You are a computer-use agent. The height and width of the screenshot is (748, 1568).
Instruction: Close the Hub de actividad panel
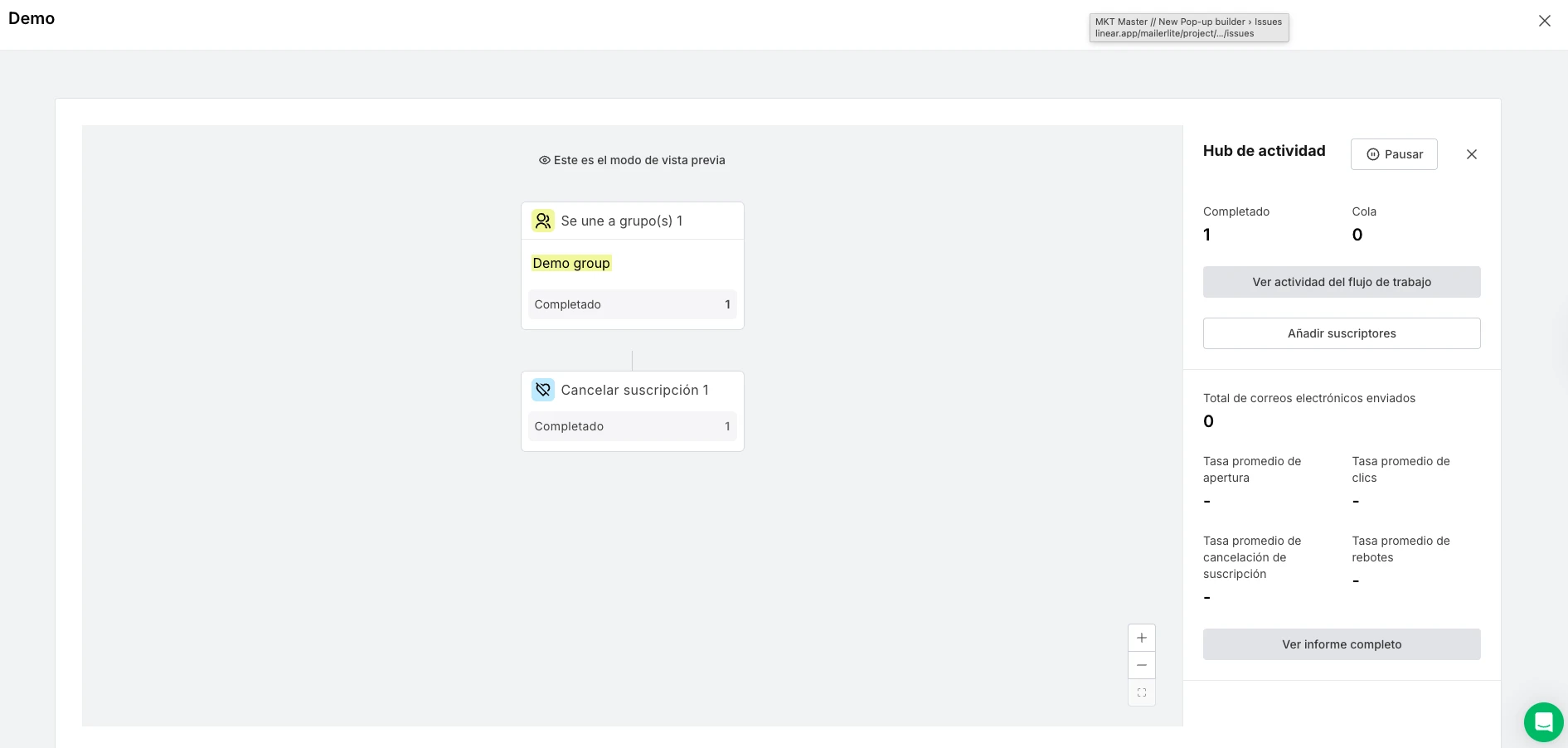click(1471, 154)
